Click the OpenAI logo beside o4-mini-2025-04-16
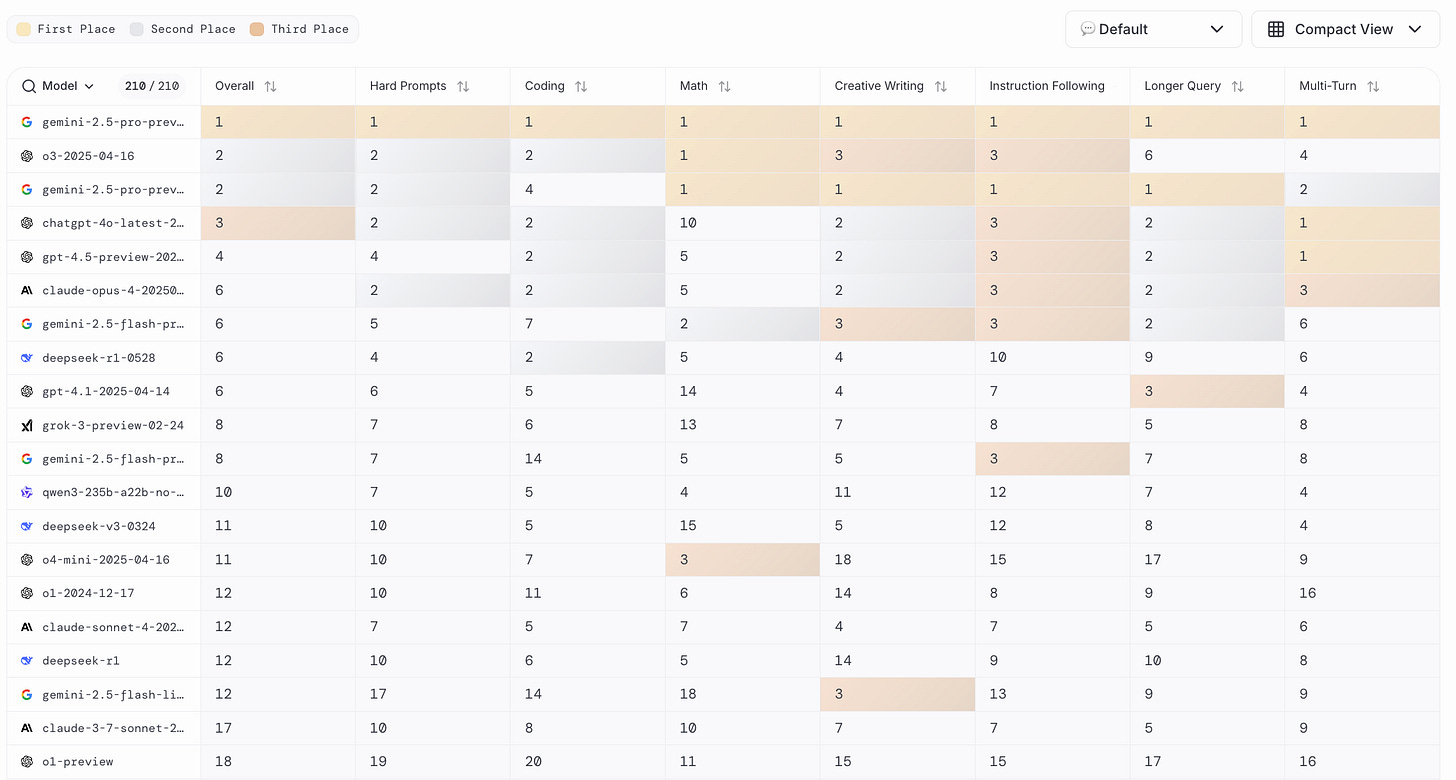1456x780 pixels. pyautogui.click(x=27, y=560)
